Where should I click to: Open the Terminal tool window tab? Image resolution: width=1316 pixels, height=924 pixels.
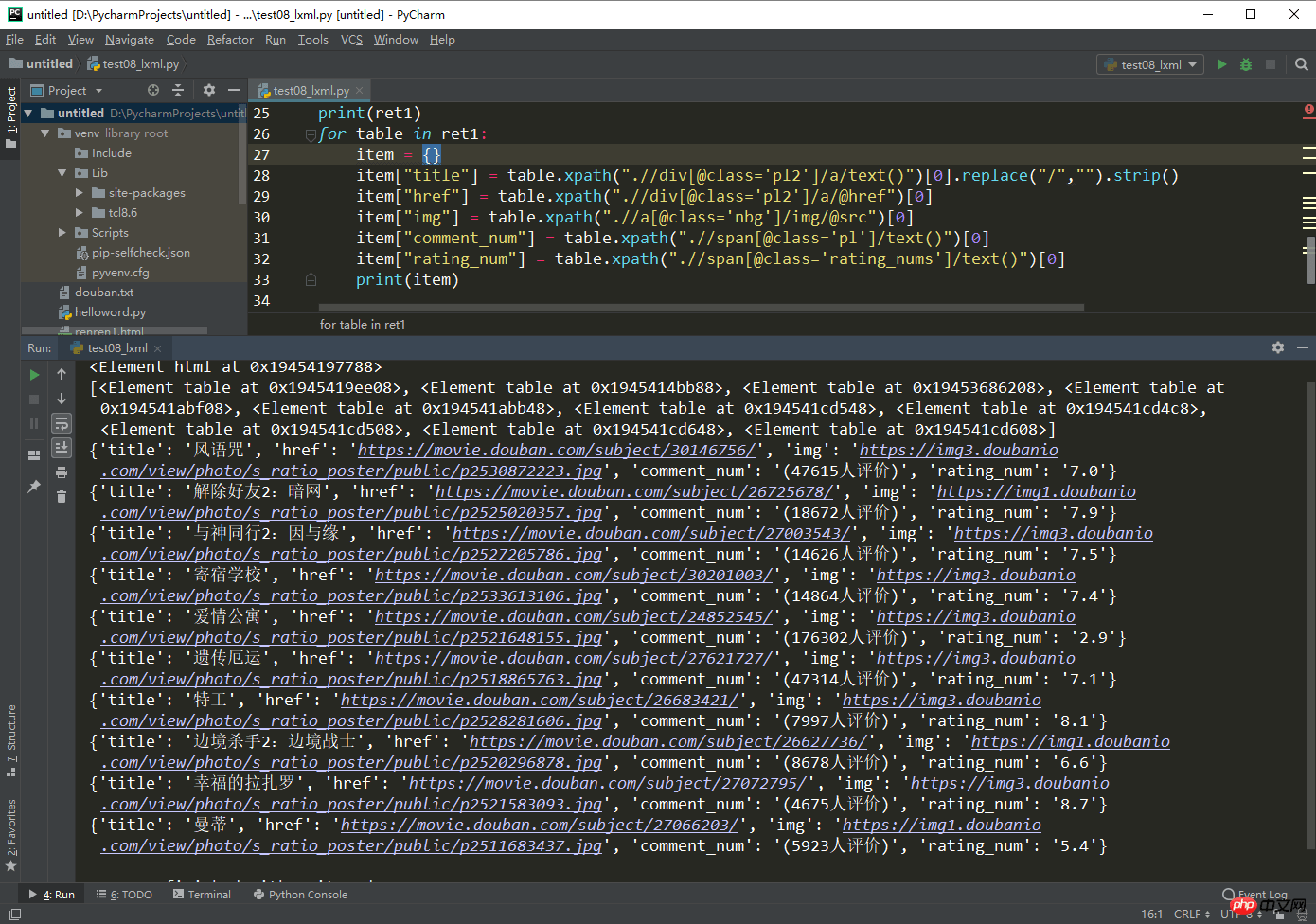tap(202, 895)
